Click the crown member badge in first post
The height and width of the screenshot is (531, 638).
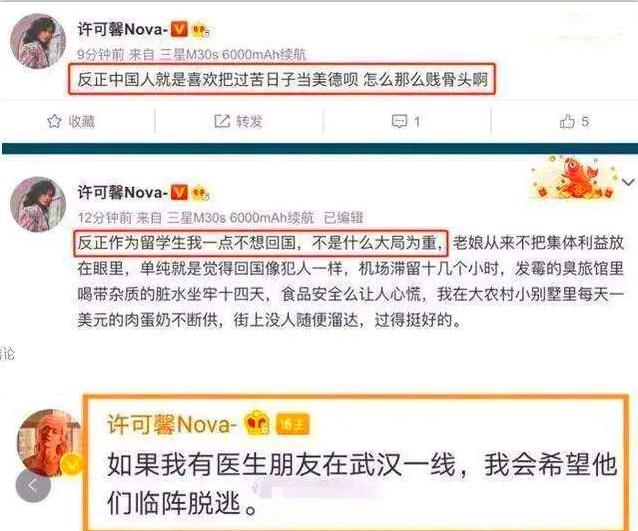(201, 31)
